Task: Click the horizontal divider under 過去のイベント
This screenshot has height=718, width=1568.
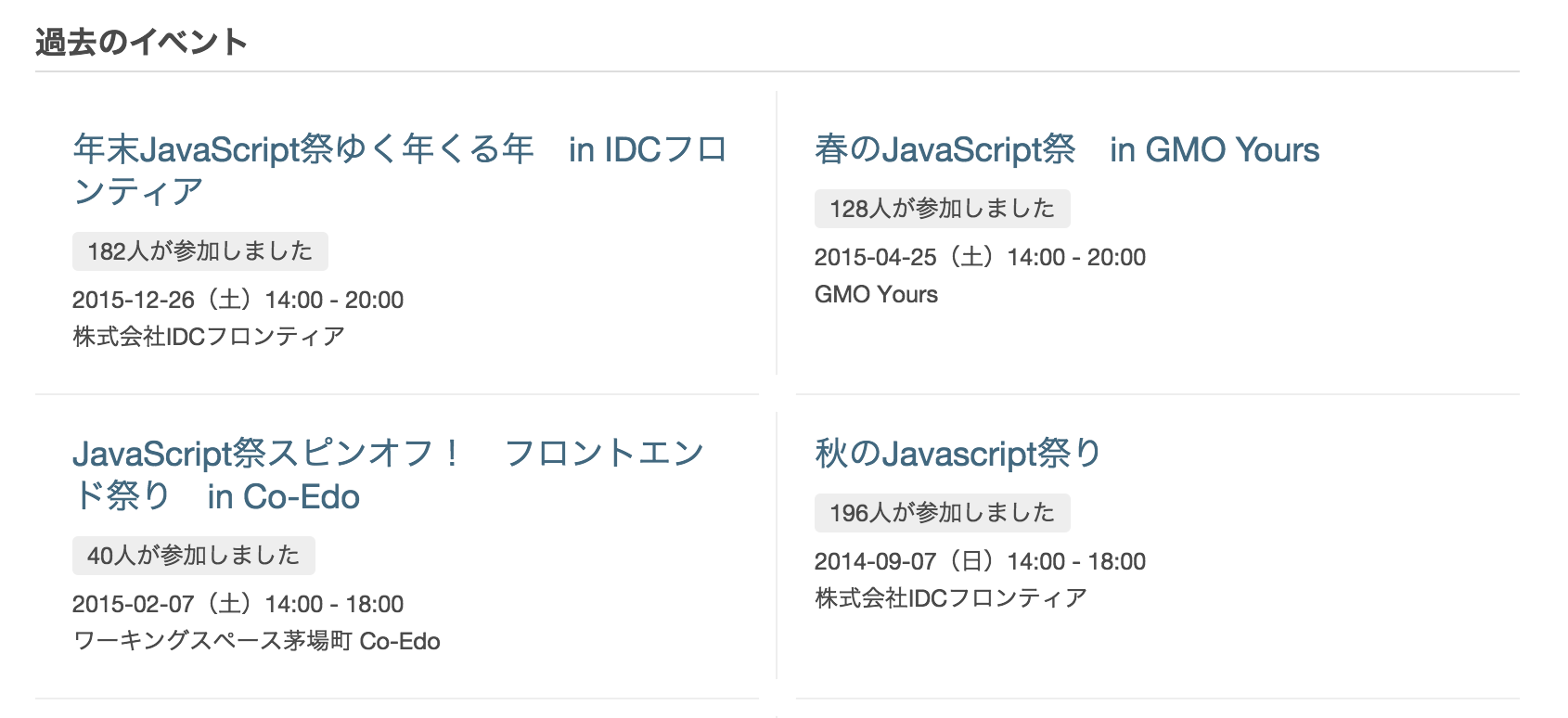Action: (x=778, y=71)
